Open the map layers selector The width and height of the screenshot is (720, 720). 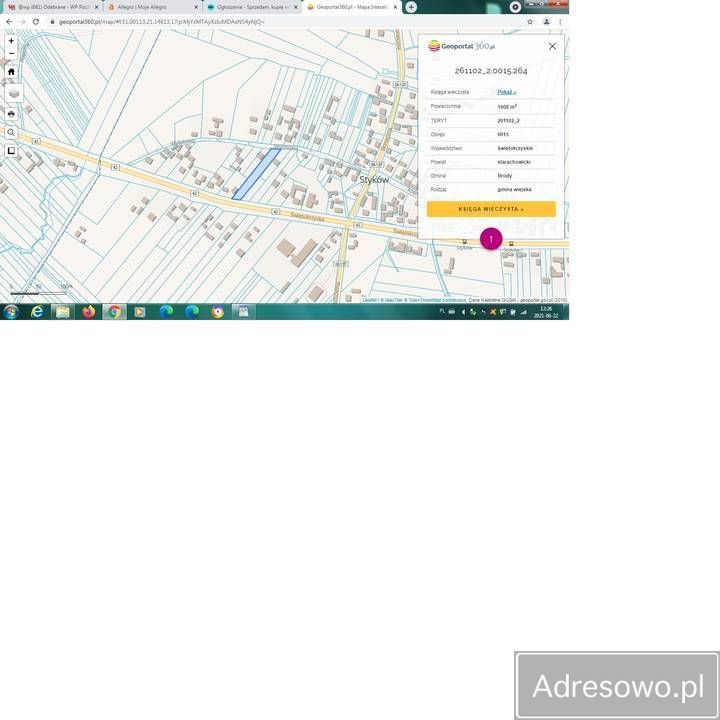click(14, 93)
